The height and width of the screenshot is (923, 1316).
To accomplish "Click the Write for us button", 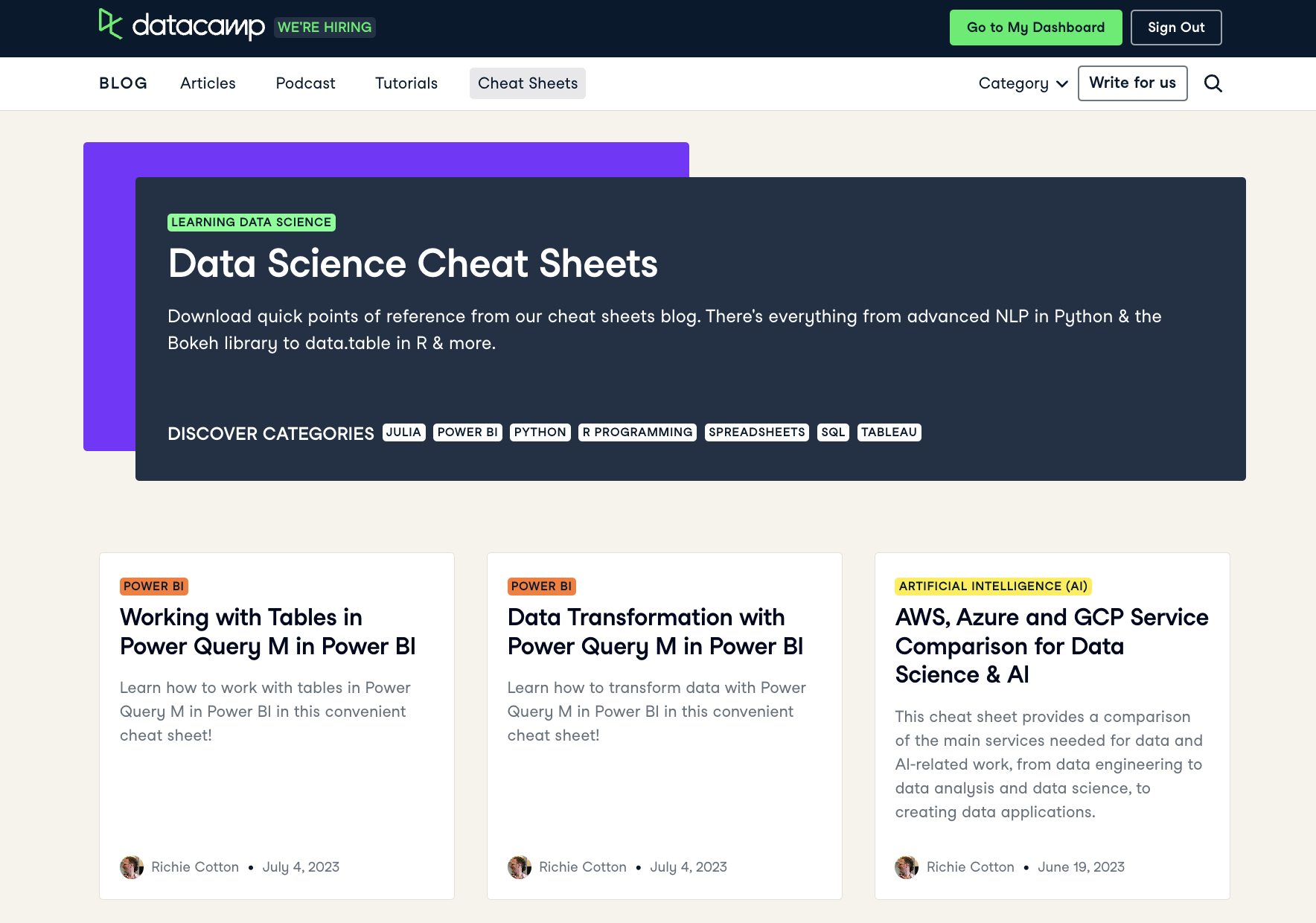I will click(x=1132, y=83).
